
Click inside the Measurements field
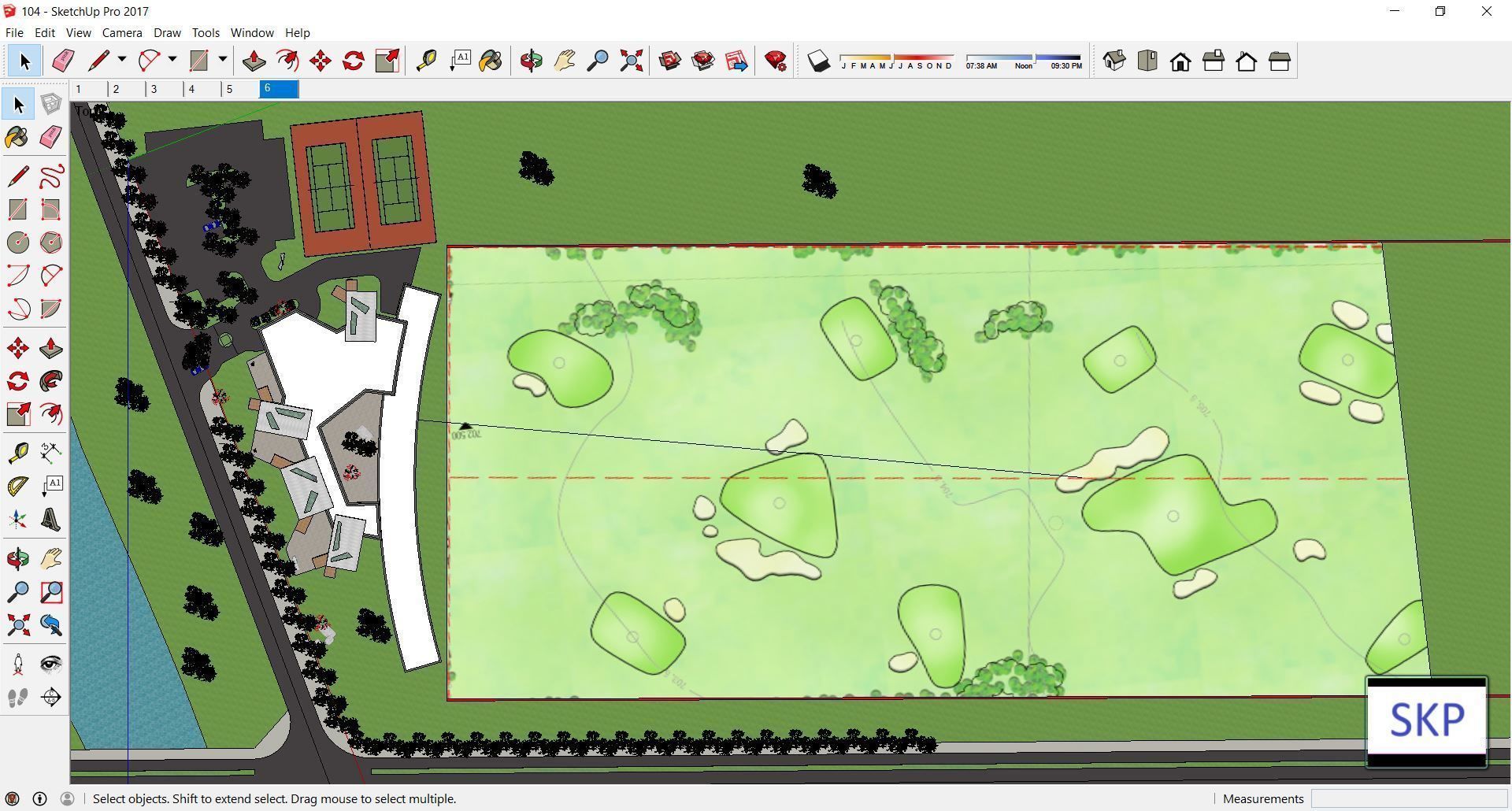1410,798
